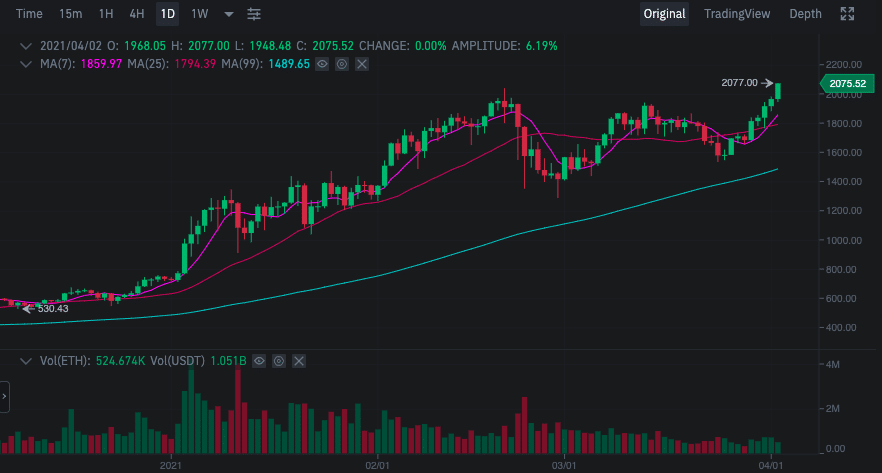Open MA indicator settings
The image size is (882, 473).
point(342,64)
